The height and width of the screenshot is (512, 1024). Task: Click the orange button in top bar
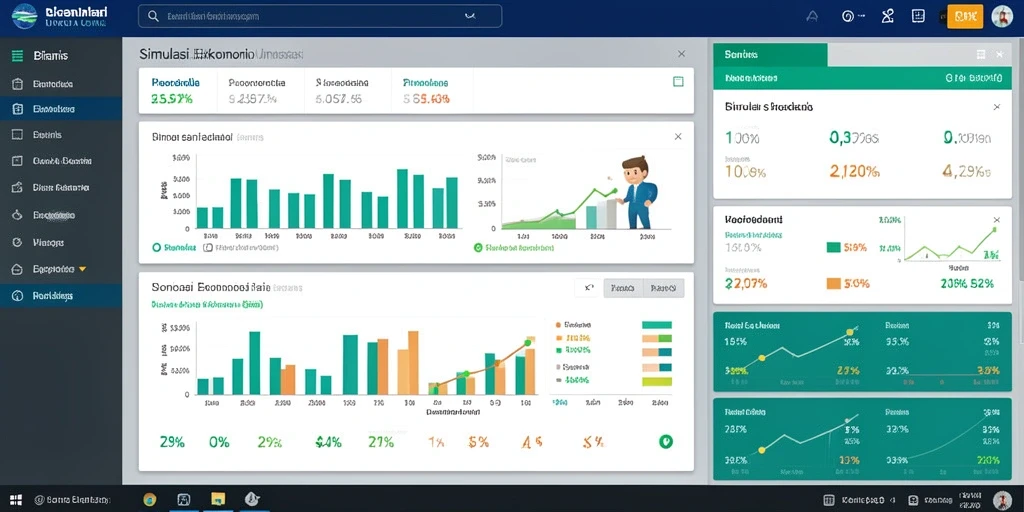click(x=965, y=16)
